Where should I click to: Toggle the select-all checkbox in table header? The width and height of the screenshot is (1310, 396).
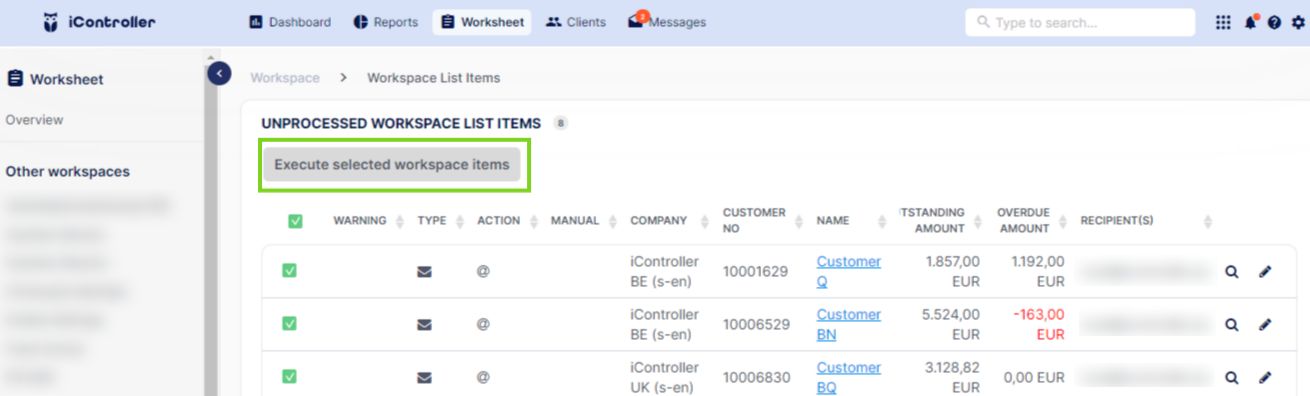point(295,221)
